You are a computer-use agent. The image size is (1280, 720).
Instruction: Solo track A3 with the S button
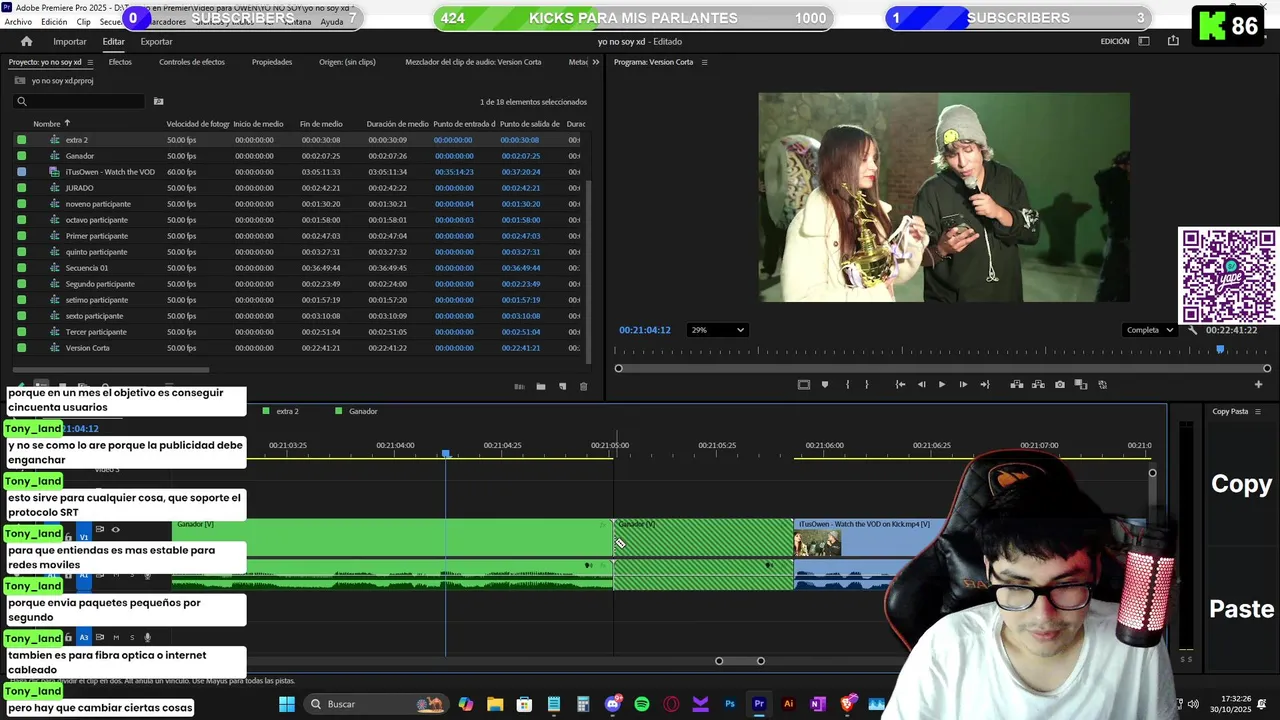[131, 637]
